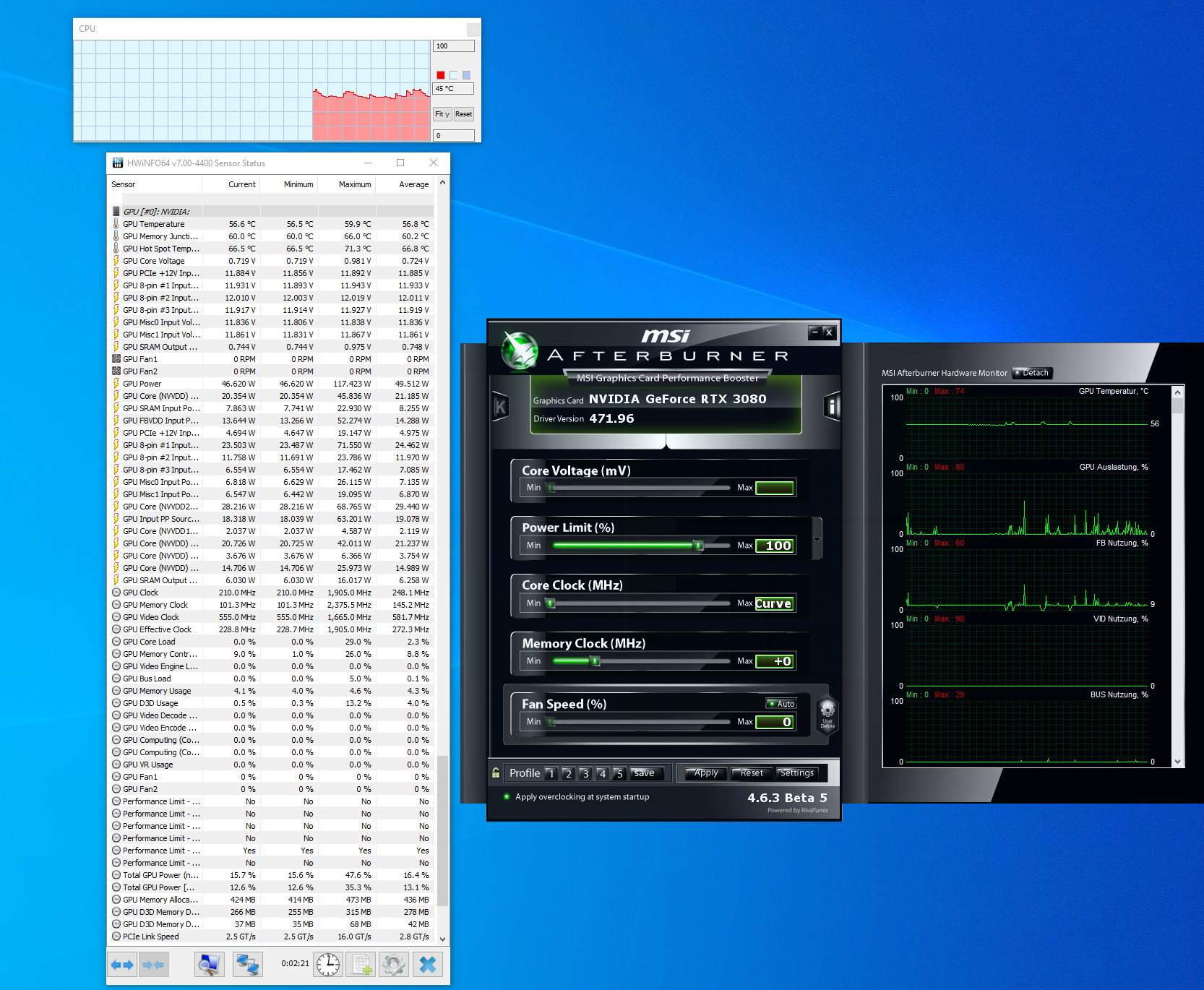
Task: Open the Afterburner info panel button
Action: click(x=833, y=407)
